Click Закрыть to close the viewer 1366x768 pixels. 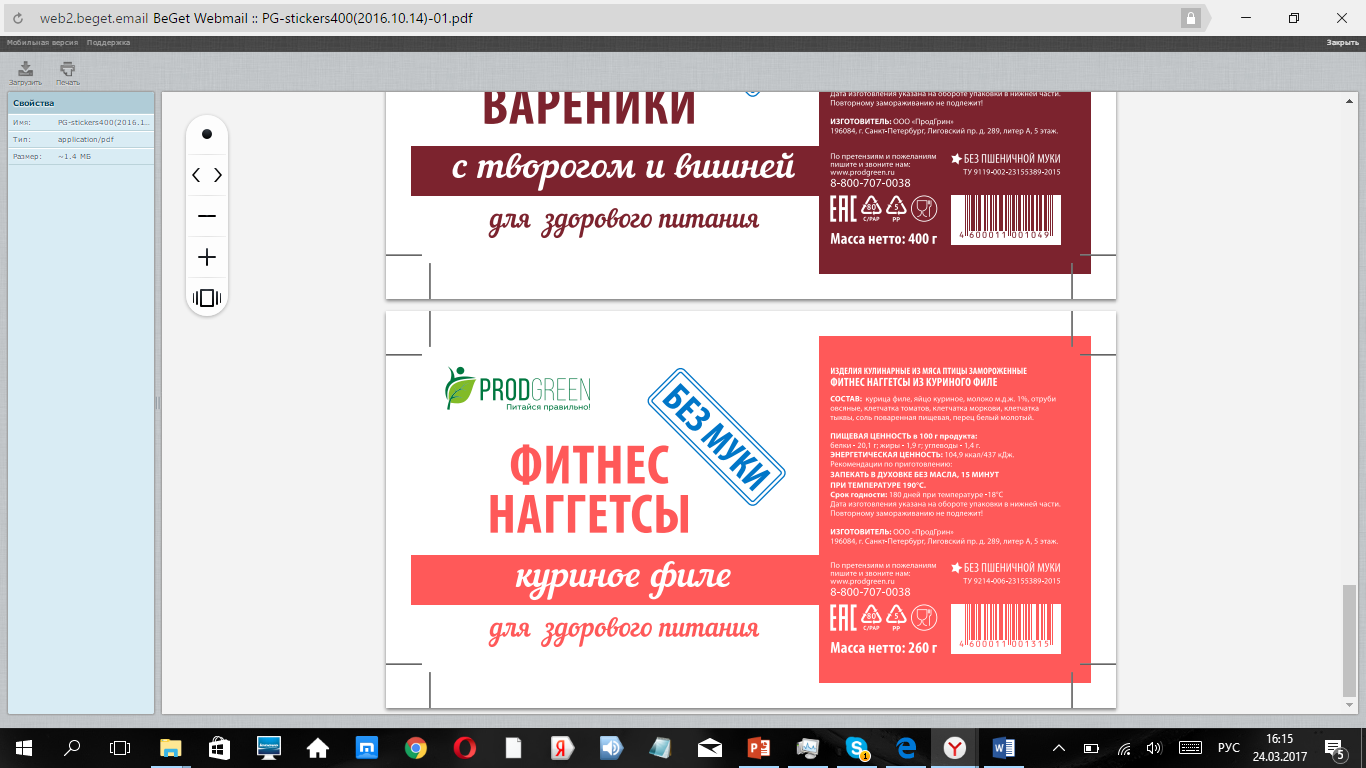point(1342,43)
